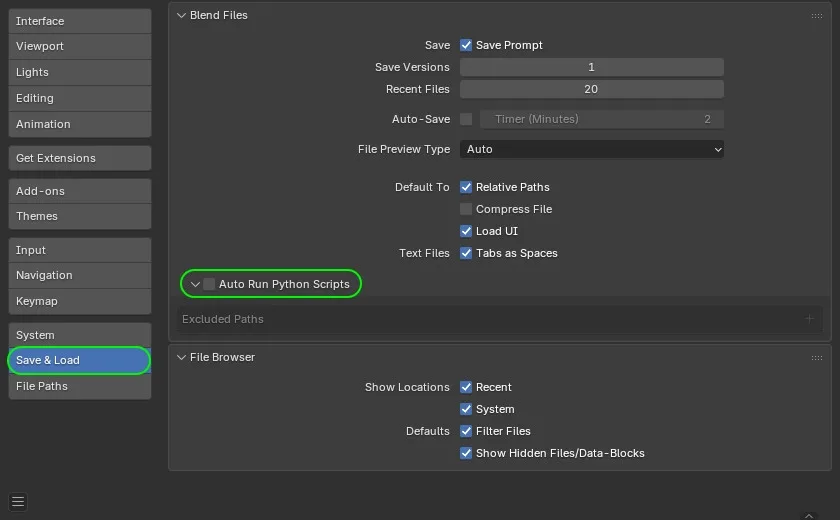Viewport: 840px width, 520px height.
Task: Open the Themes preferences tab
Action: tap(80, 216)
